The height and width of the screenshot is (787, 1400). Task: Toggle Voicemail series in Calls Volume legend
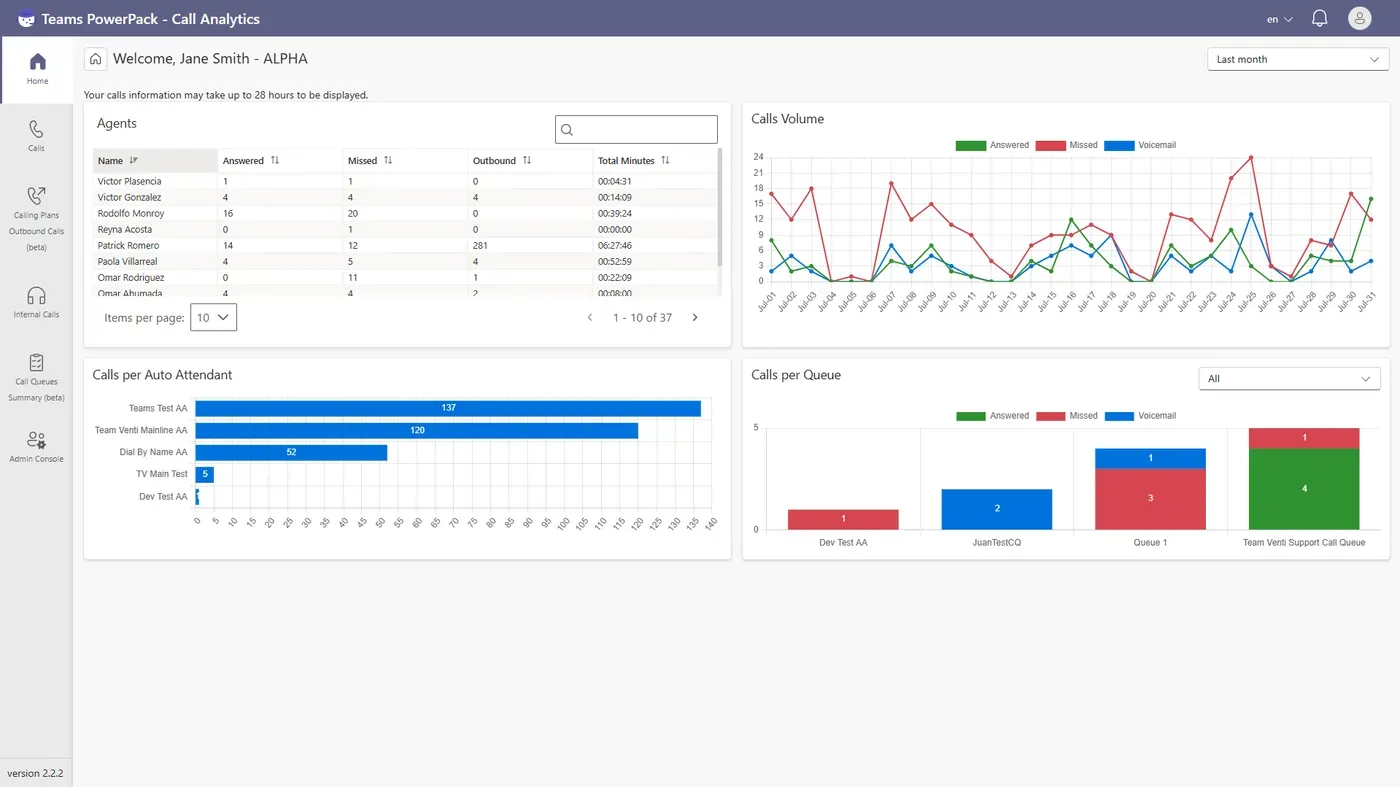pos(1140,145)
